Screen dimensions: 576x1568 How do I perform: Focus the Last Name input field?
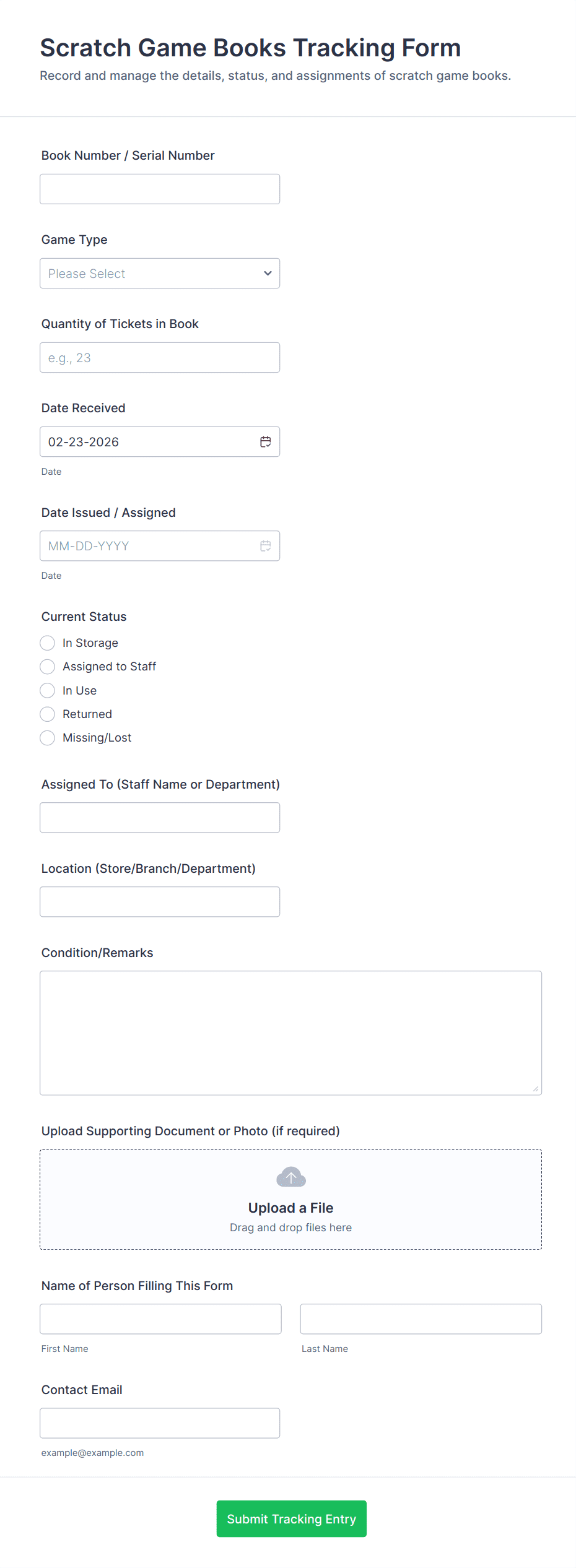click(421, 1319)
